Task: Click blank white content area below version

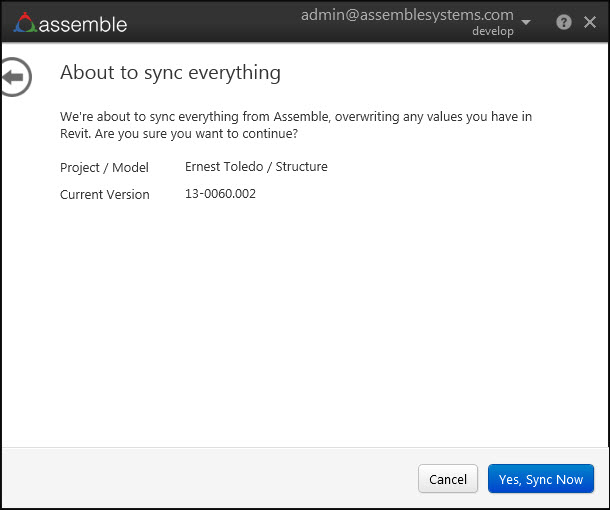Action: click(300, 320)
